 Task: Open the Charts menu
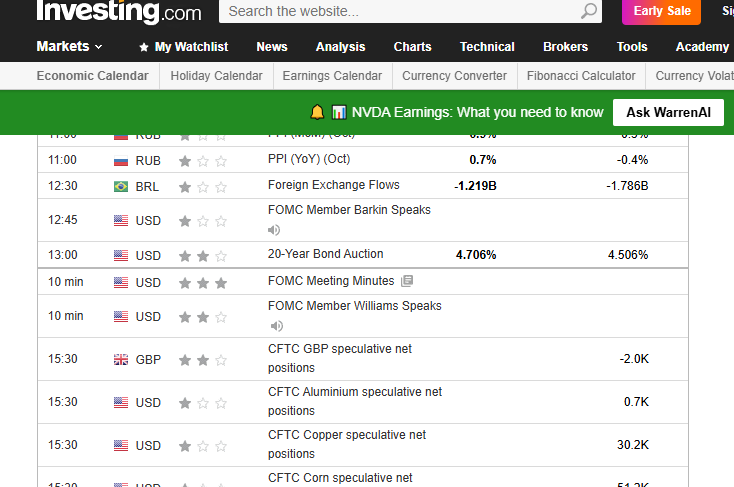412,47
